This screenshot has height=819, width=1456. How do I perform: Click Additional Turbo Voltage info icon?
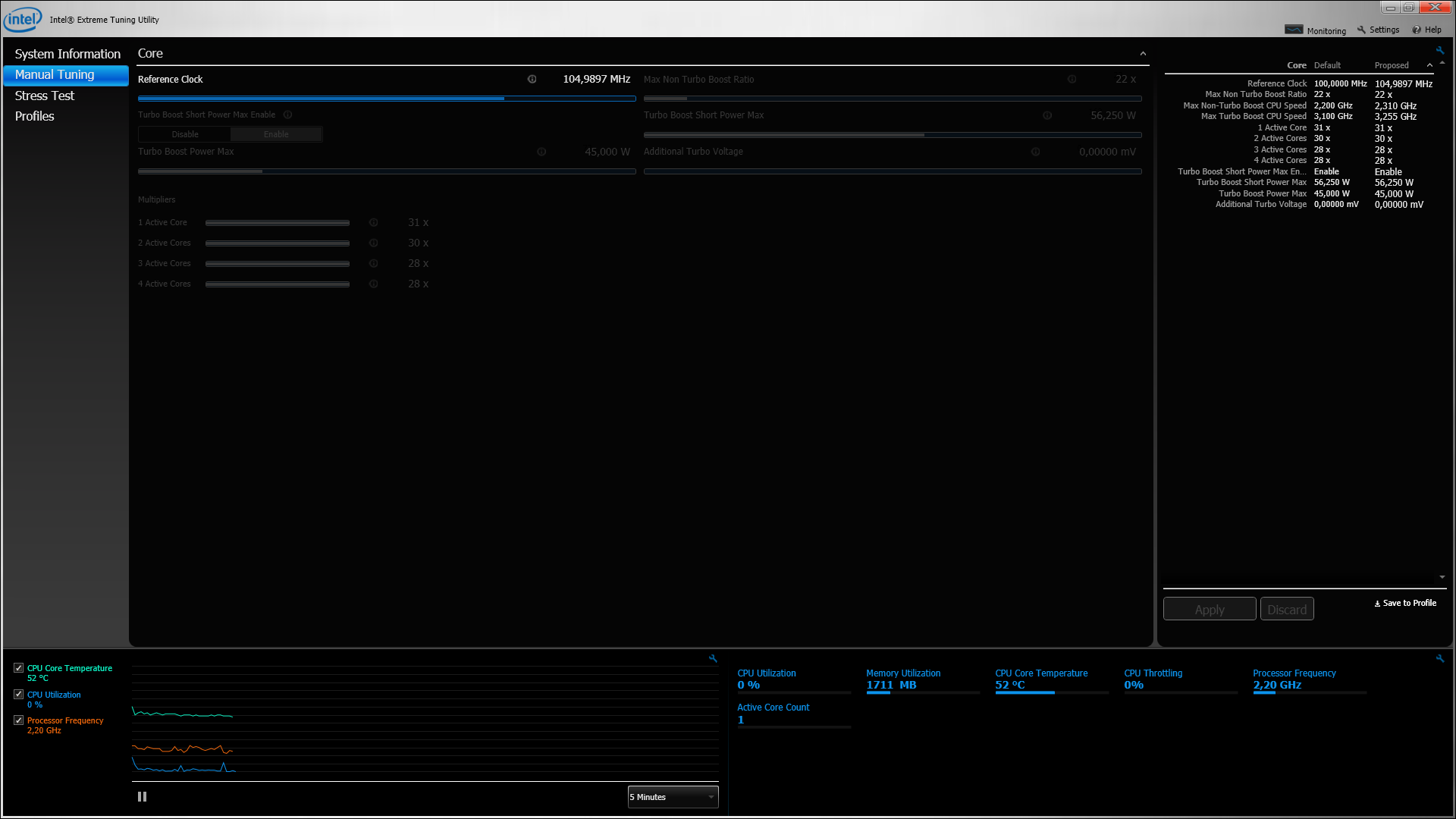1035,152
